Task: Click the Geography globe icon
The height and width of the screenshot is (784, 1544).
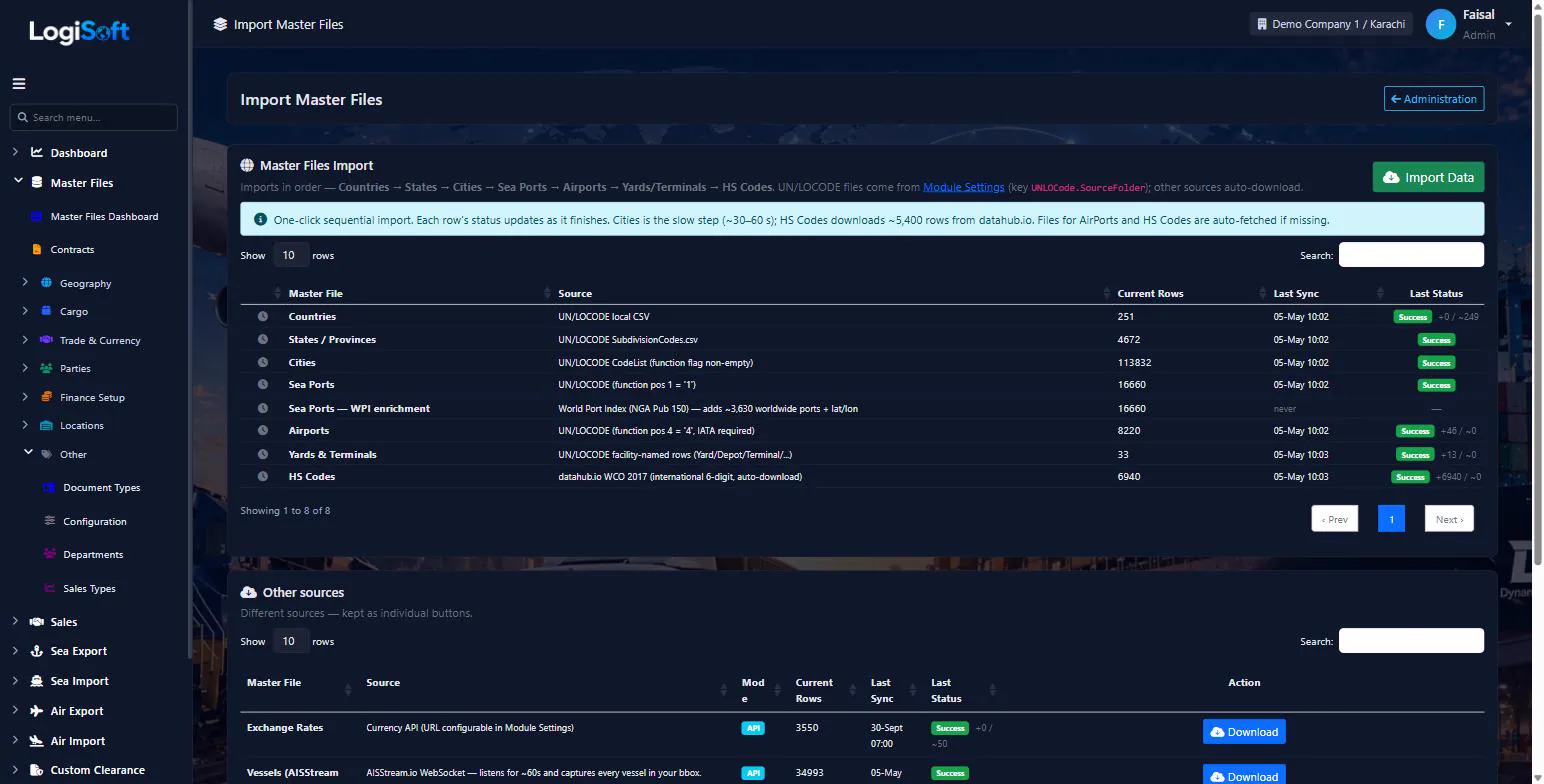Action: click(46, 283)
